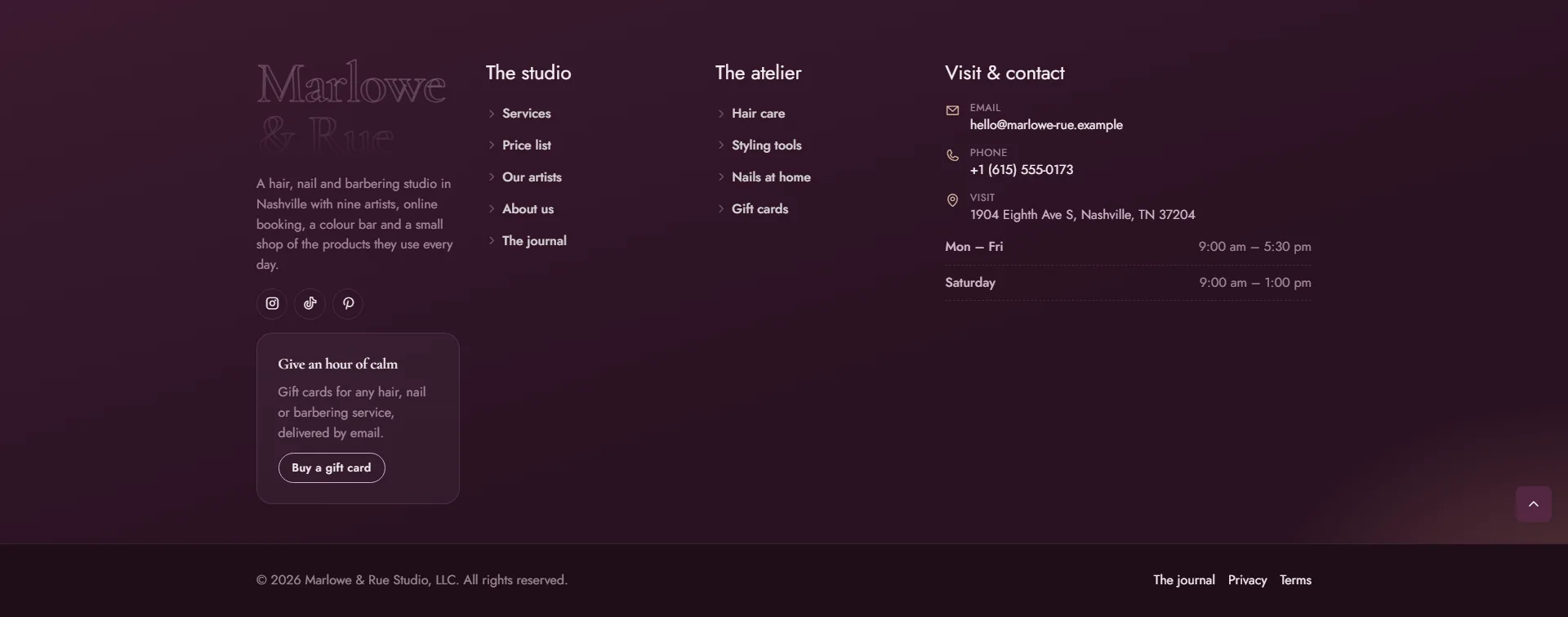The width and height of the screenshot is (1568, 617).
Task: Jump back to top with arrow button
Action: [1534, 504]
